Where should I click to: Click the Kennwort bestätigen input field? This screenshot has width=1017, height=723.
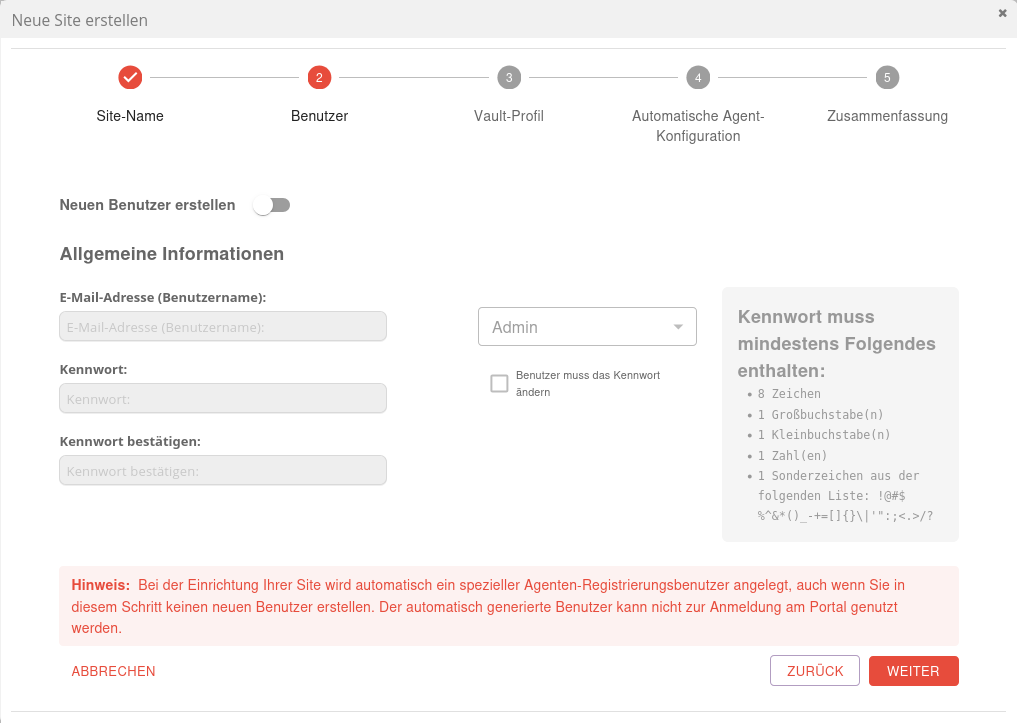(x=223, y=471)
